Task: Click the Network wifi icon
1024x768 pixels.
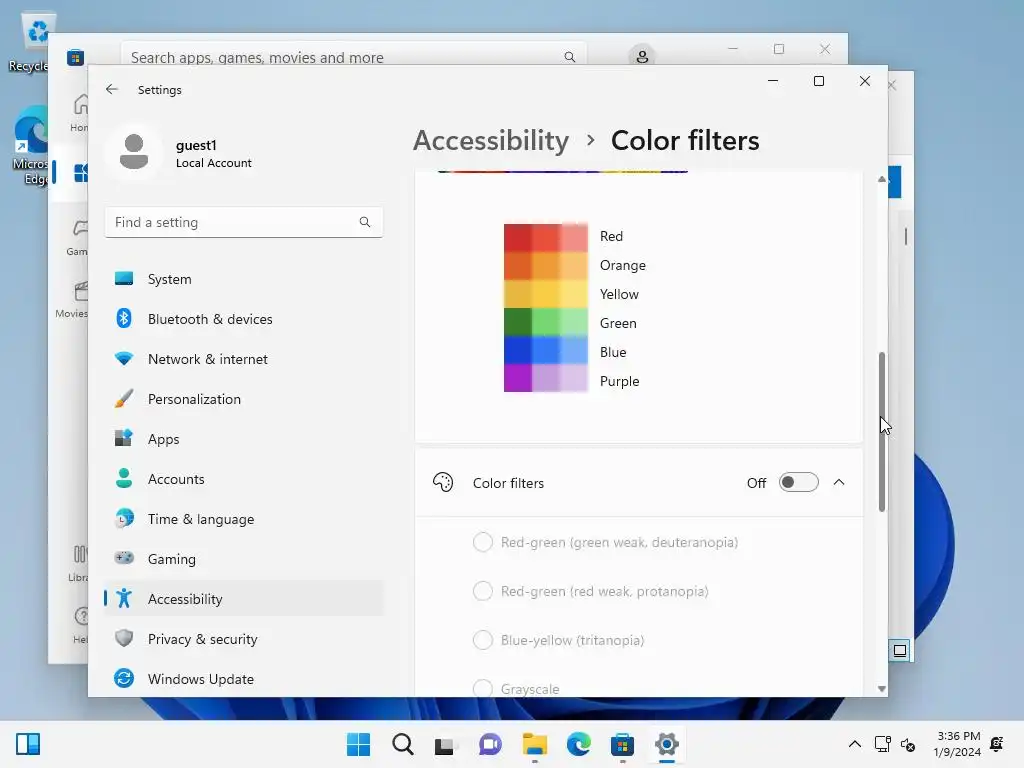Action: coord(124,359)
